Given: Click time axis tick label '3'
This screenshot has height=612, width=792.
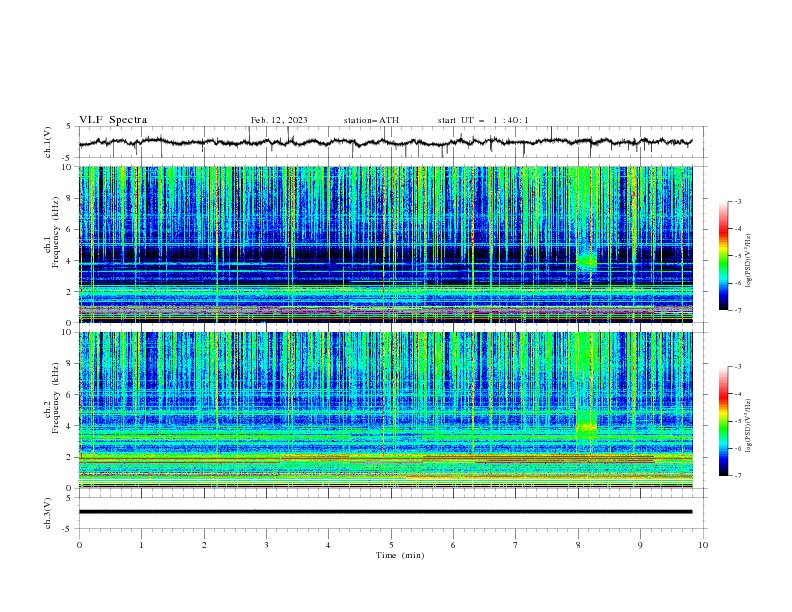Looking at the screenshot, I should (266, 545).
